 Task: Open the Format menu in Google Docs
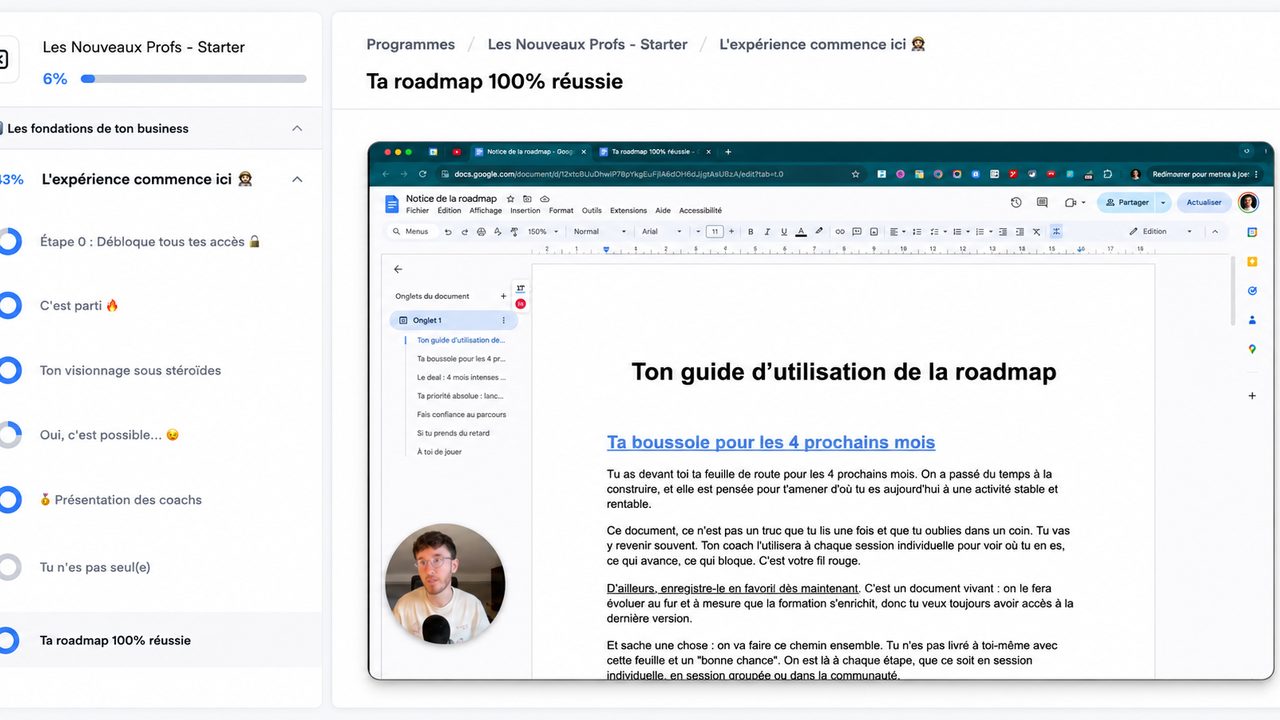tap(561, 211)
